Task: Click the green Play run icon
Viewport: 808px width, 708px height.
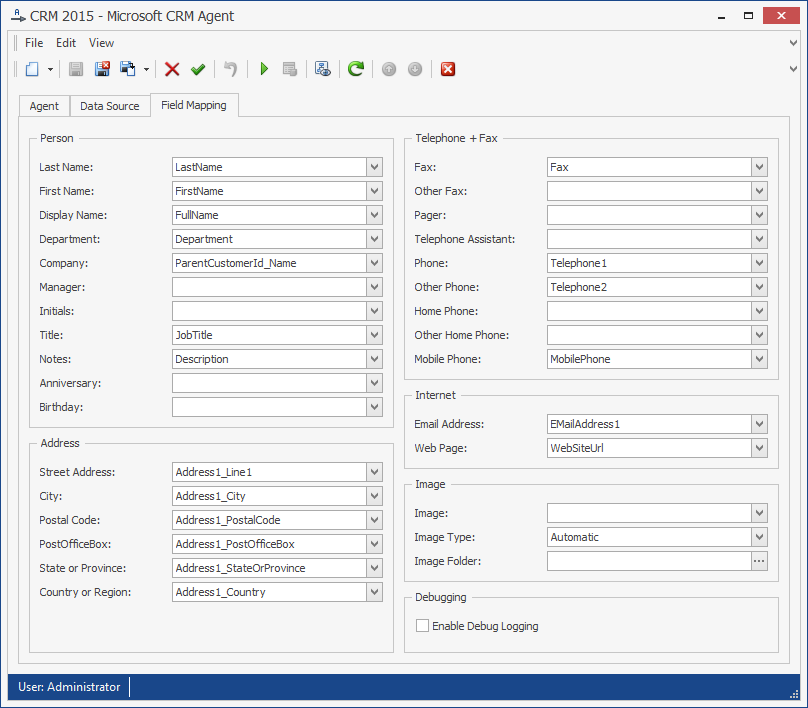Action: coord(264,69)
